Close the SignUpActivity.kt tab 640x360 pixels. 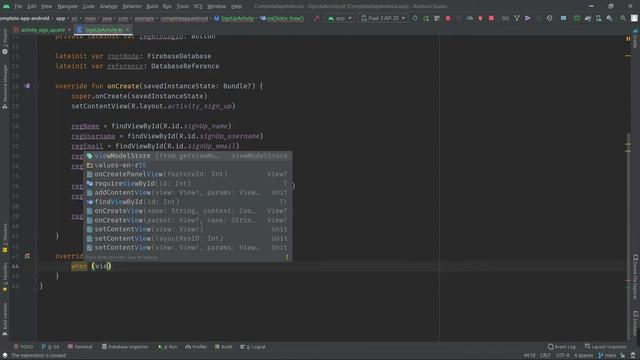point(127,30)
